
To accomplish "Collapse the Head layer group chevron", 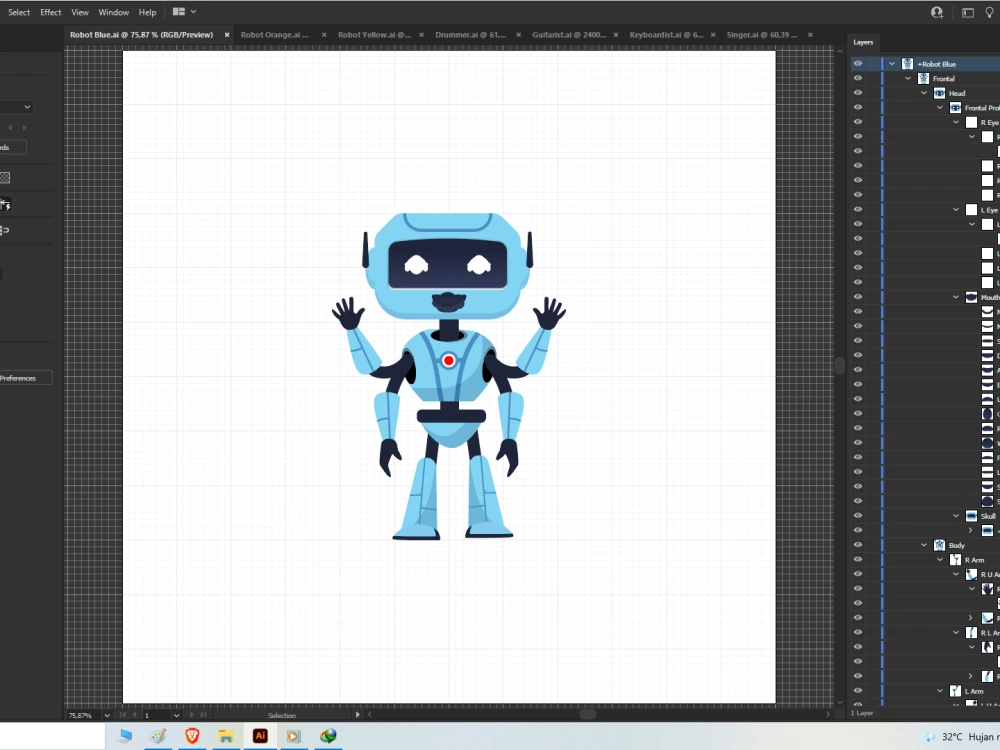I will pos(924,93).
